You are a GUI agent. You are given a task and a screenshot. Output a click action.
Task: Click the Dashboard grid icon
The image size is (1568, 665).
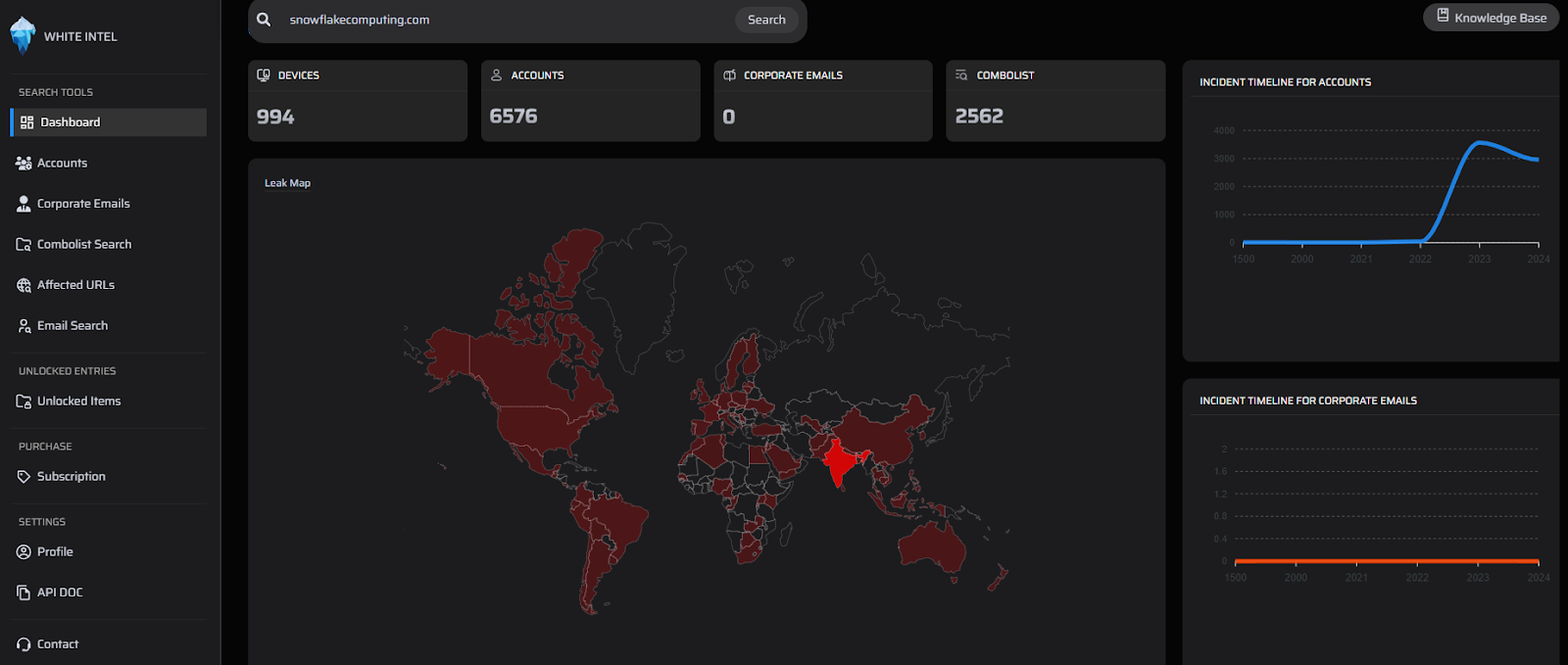pos(26,122)
